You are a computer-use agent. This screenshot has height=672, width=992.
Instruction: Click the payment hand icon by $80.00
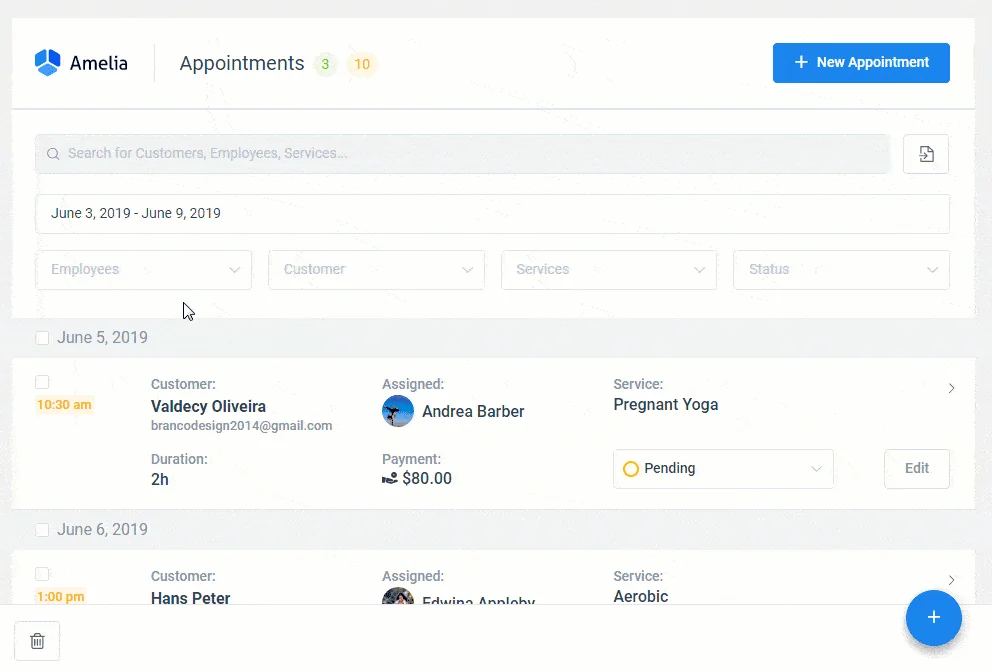[x=390, y=478]
